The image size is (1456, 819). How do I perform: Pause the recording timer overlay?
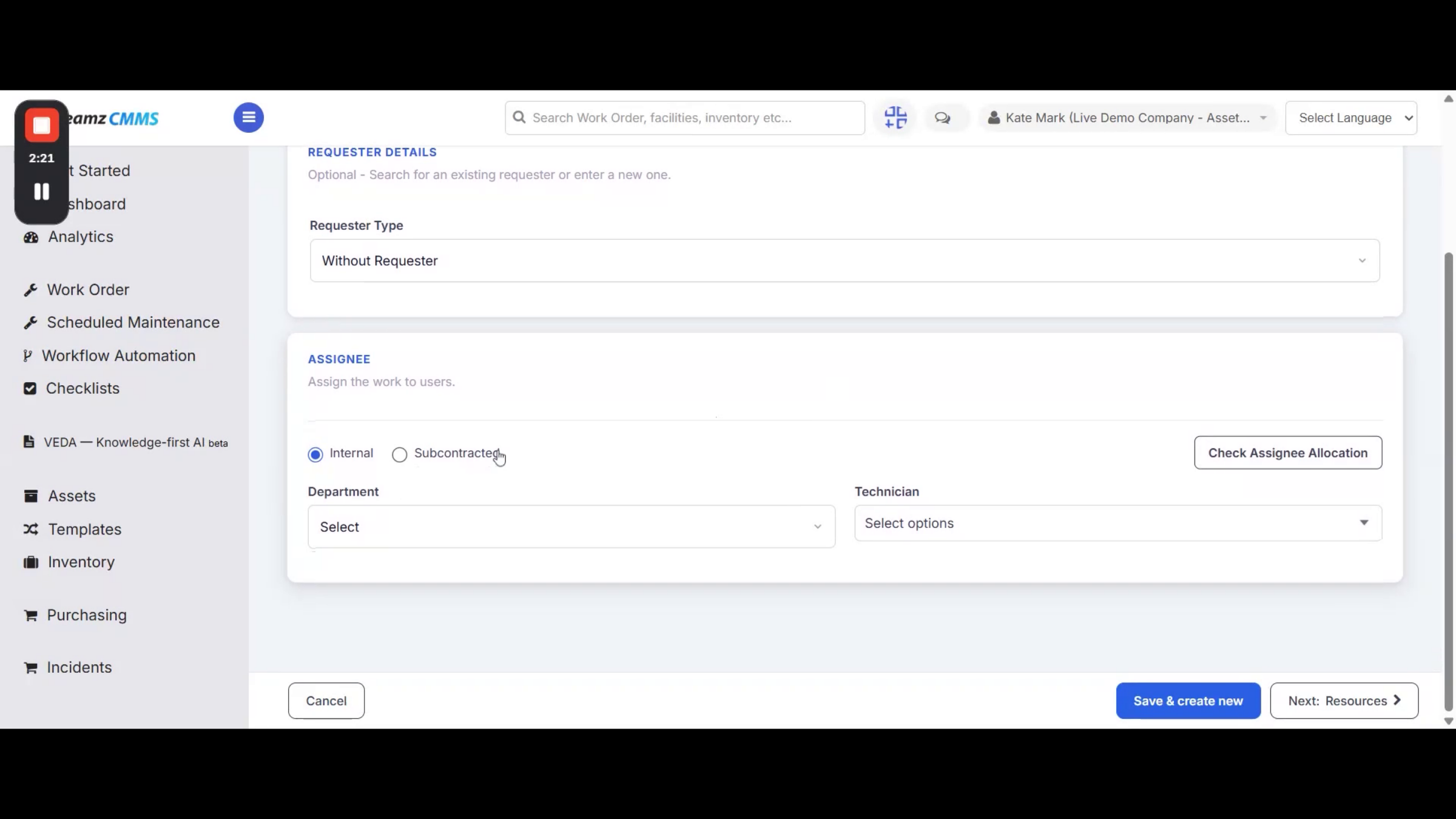pyautogui.click(x=41, y=192)
